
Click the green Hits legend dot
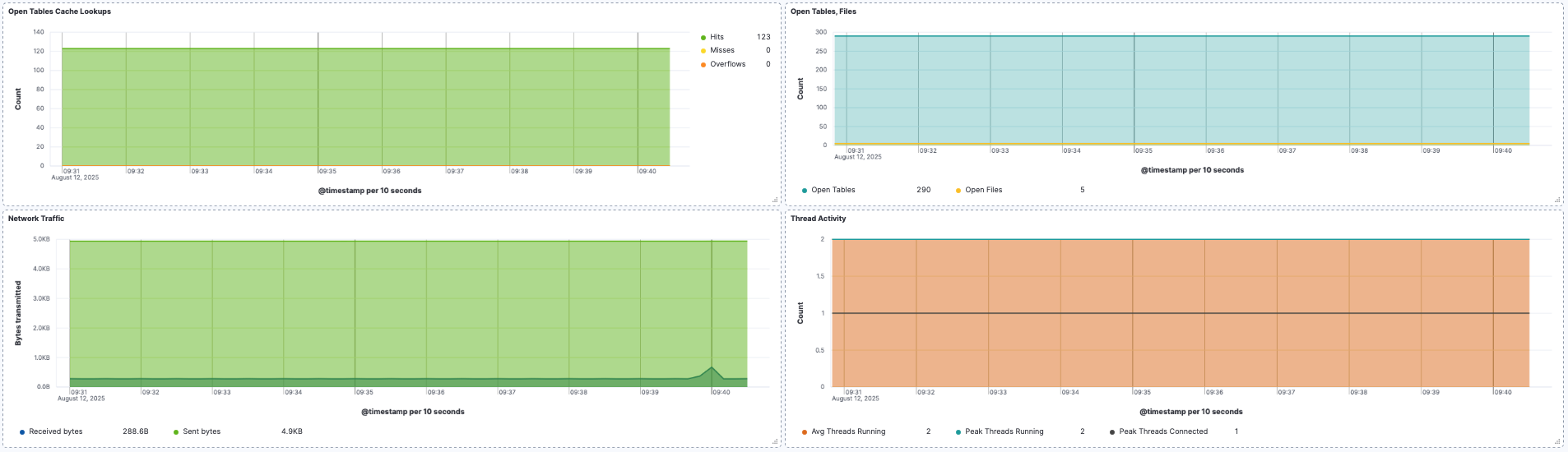click(703, 38)
